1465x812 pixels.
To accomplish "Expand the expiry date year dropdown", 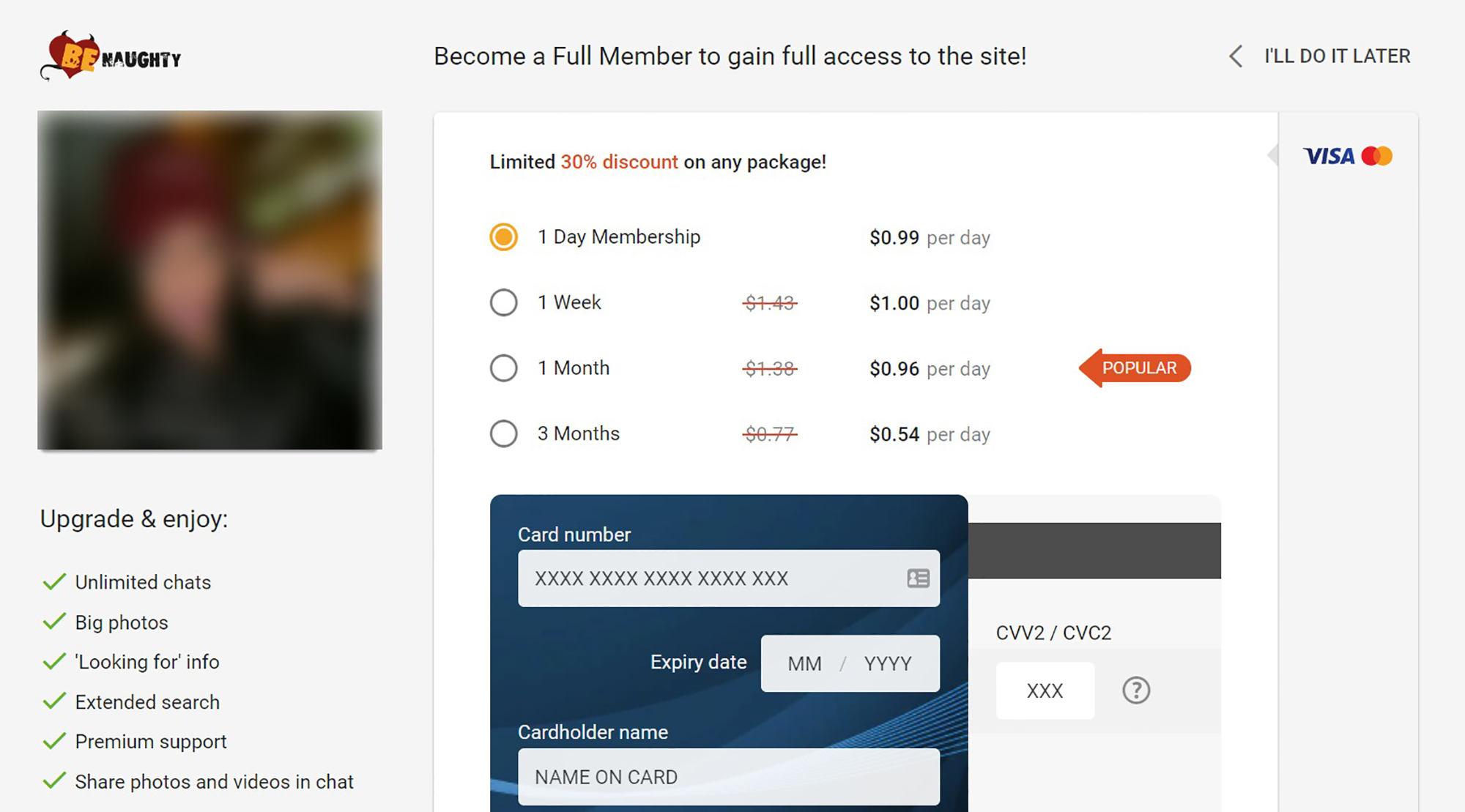I will click(x=893, y=663).
